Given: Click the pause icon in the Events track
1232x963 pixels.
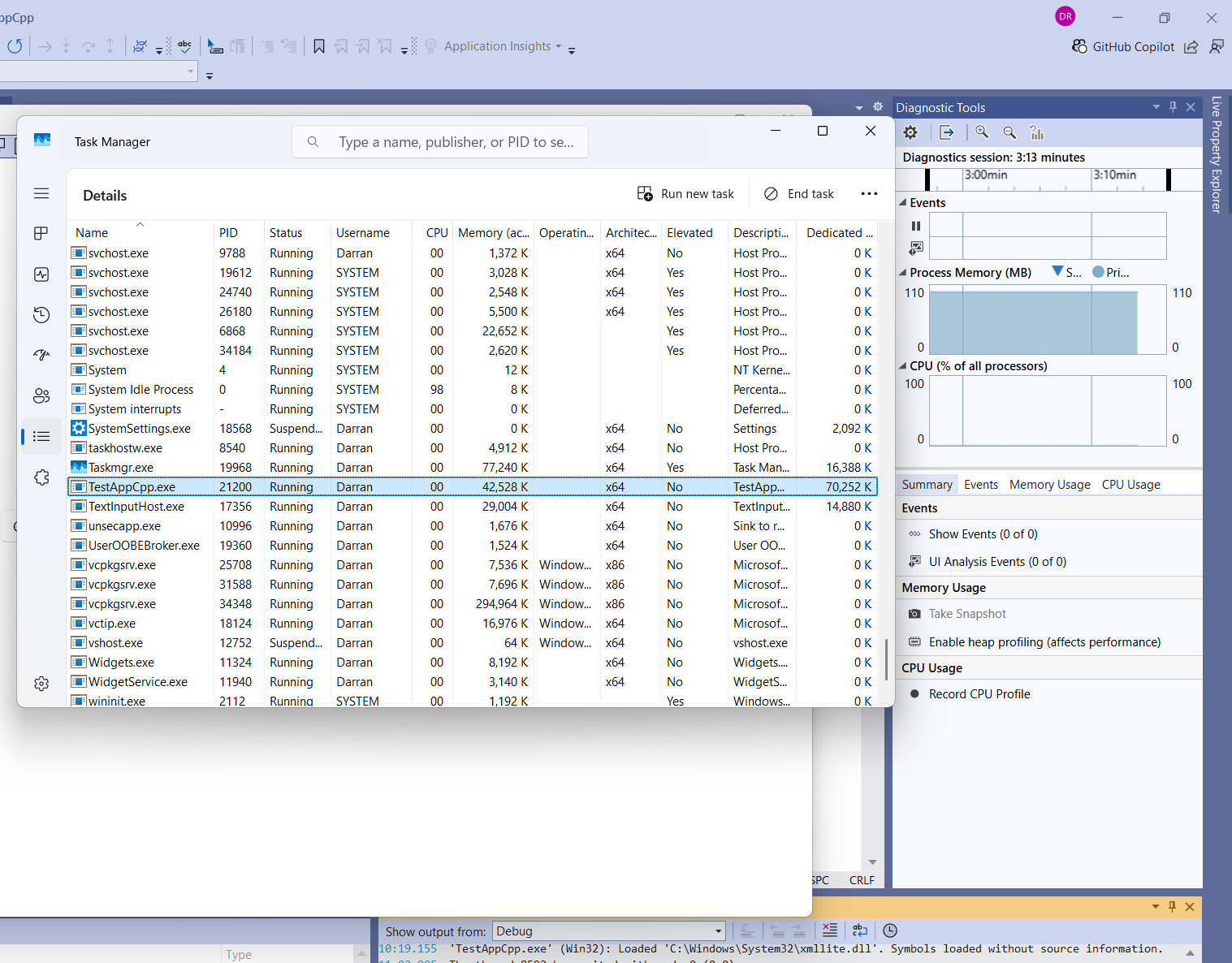Looking at the screenshot, I should point(916,226).
